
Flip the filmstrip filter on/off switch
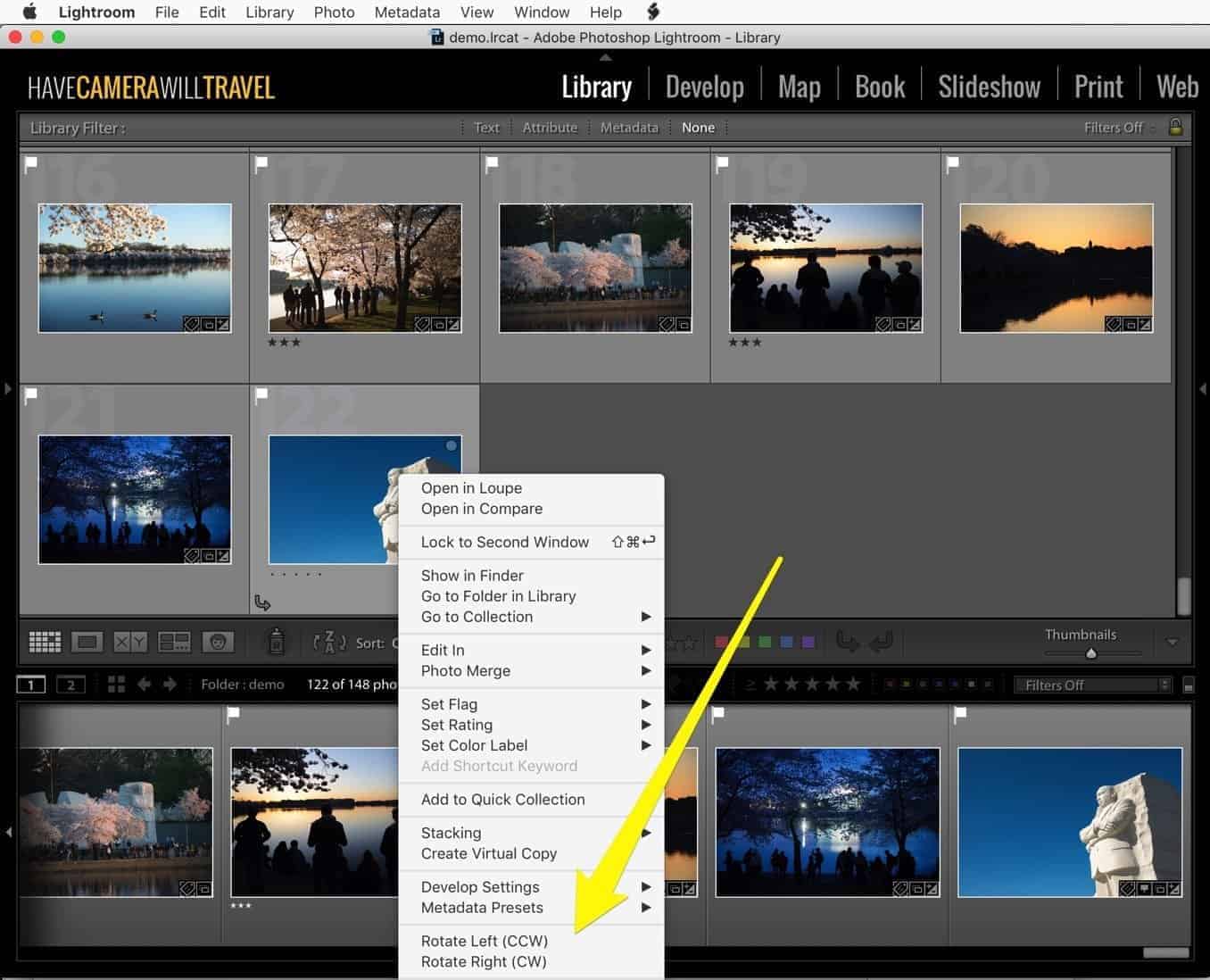1189,685
